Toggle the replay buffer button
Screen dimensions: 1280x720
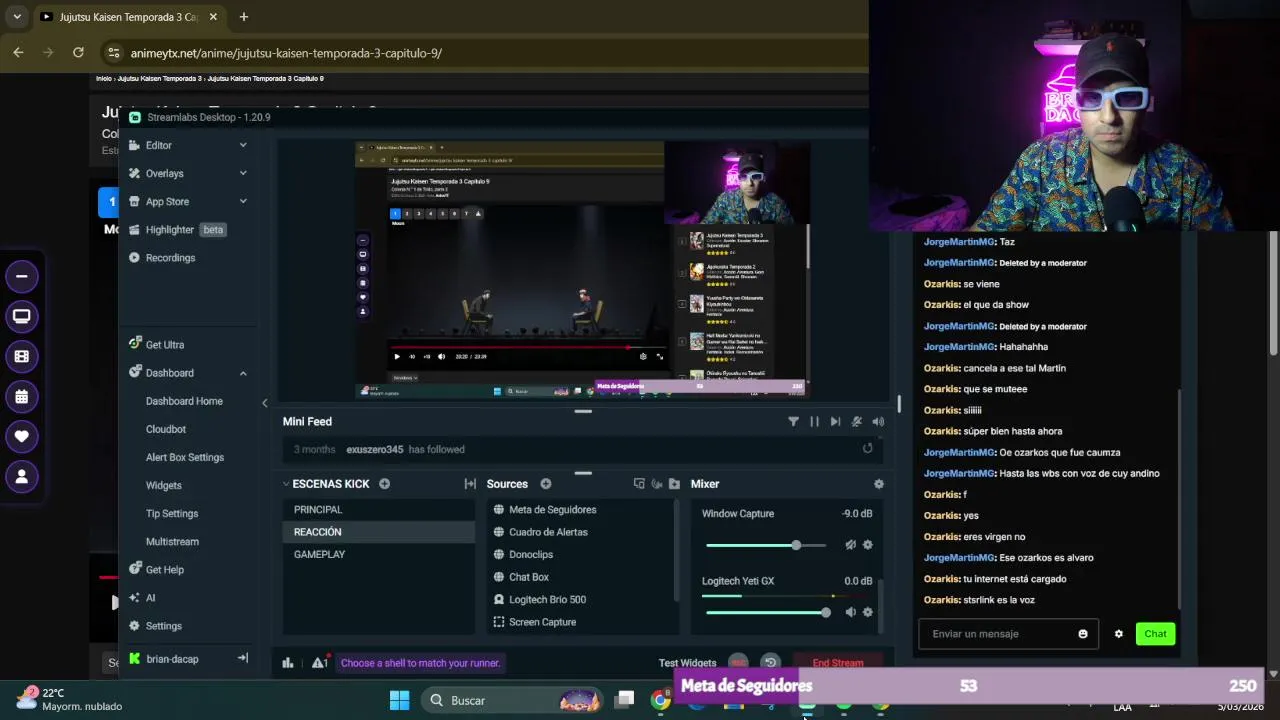click(x=770, y=662)
